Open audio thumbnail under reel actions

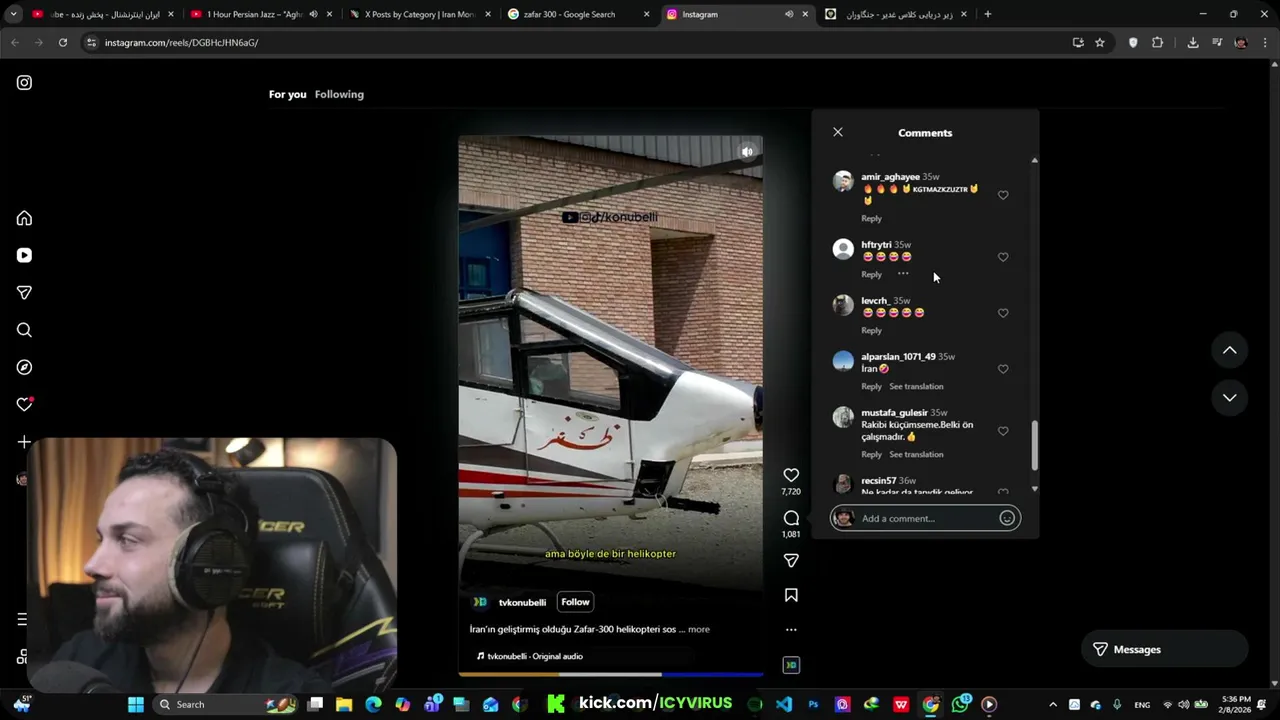[x=791, y=665]
